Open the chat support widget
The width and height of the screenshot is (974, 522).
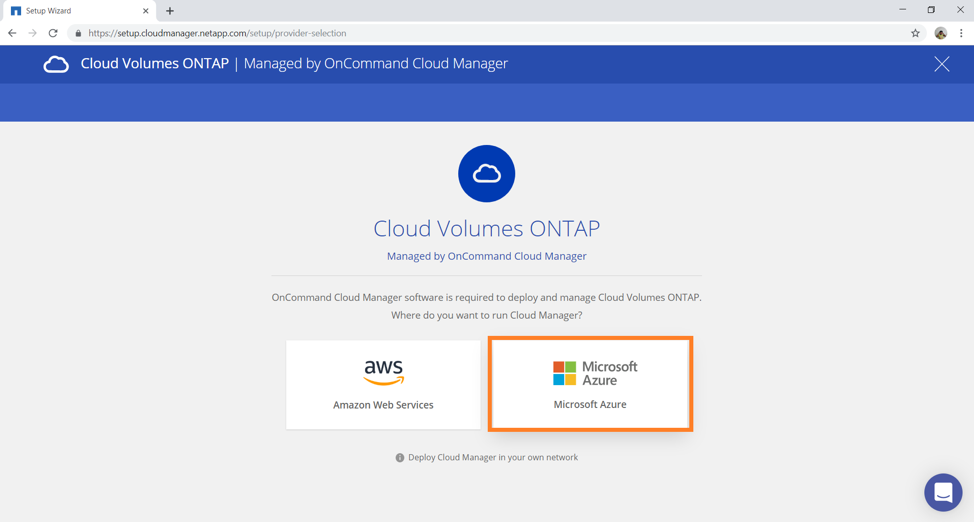pos(942,492)
